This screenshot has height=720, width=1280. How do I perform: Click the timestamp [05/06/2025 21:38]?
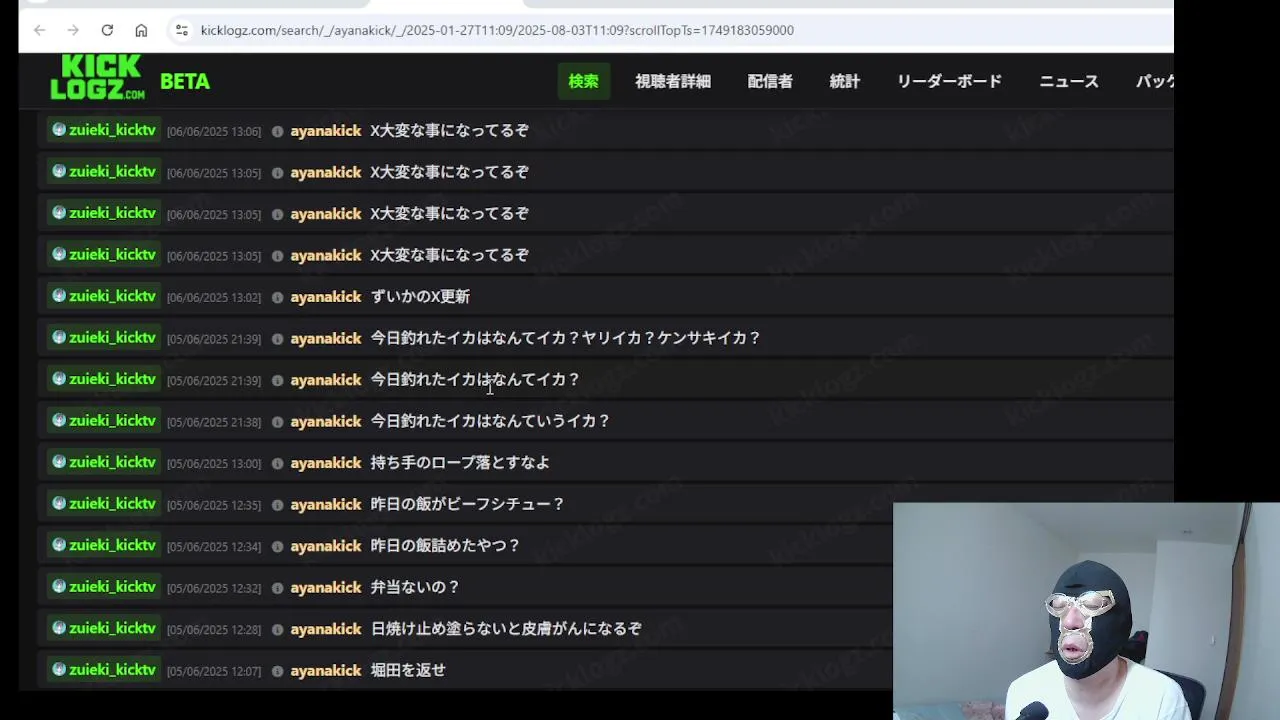coord(214,422)
